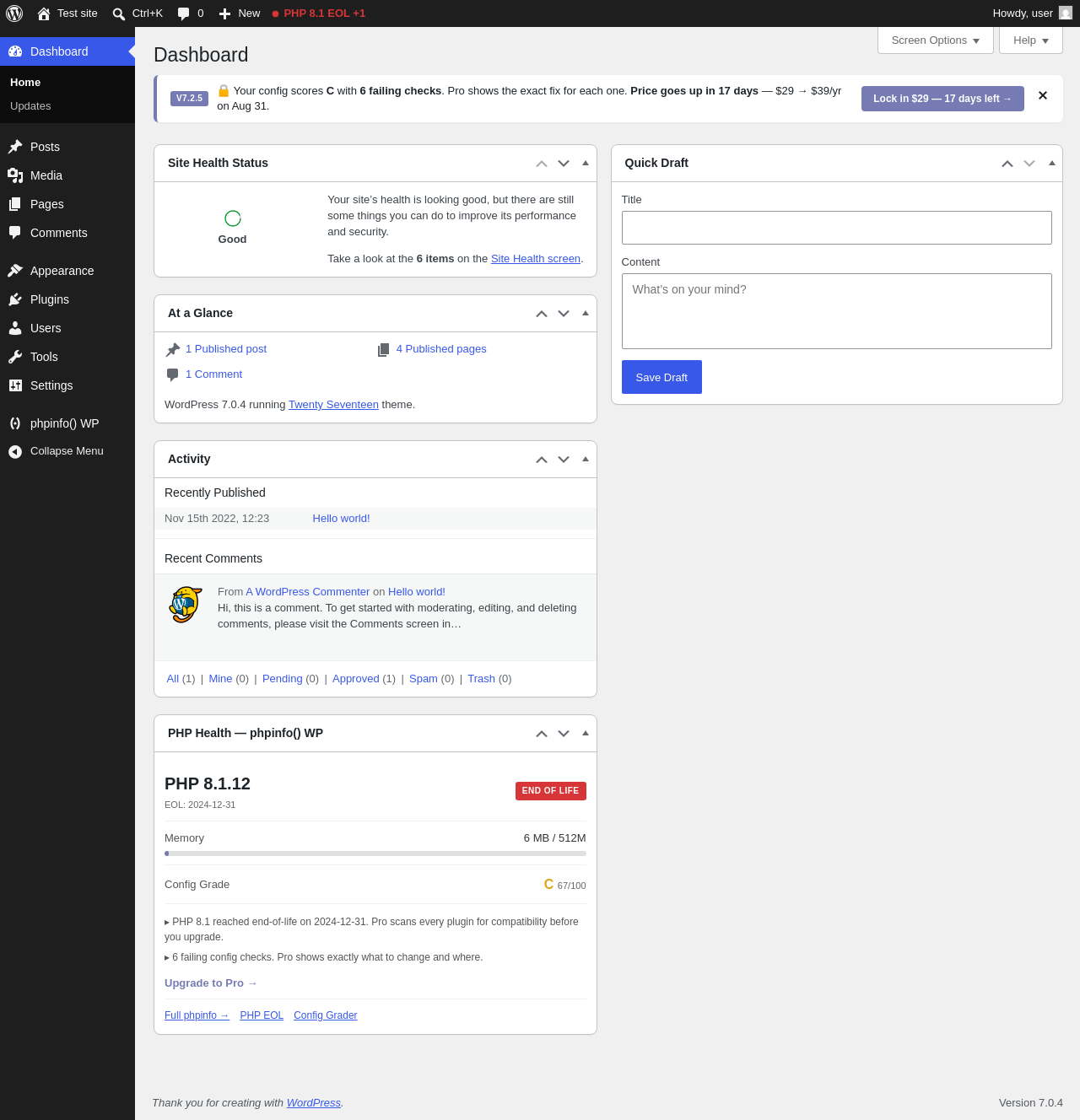This screenshot has width=1080, height=1120.
Task: Move At a Glance widget up
Action: tap(542, 314)
